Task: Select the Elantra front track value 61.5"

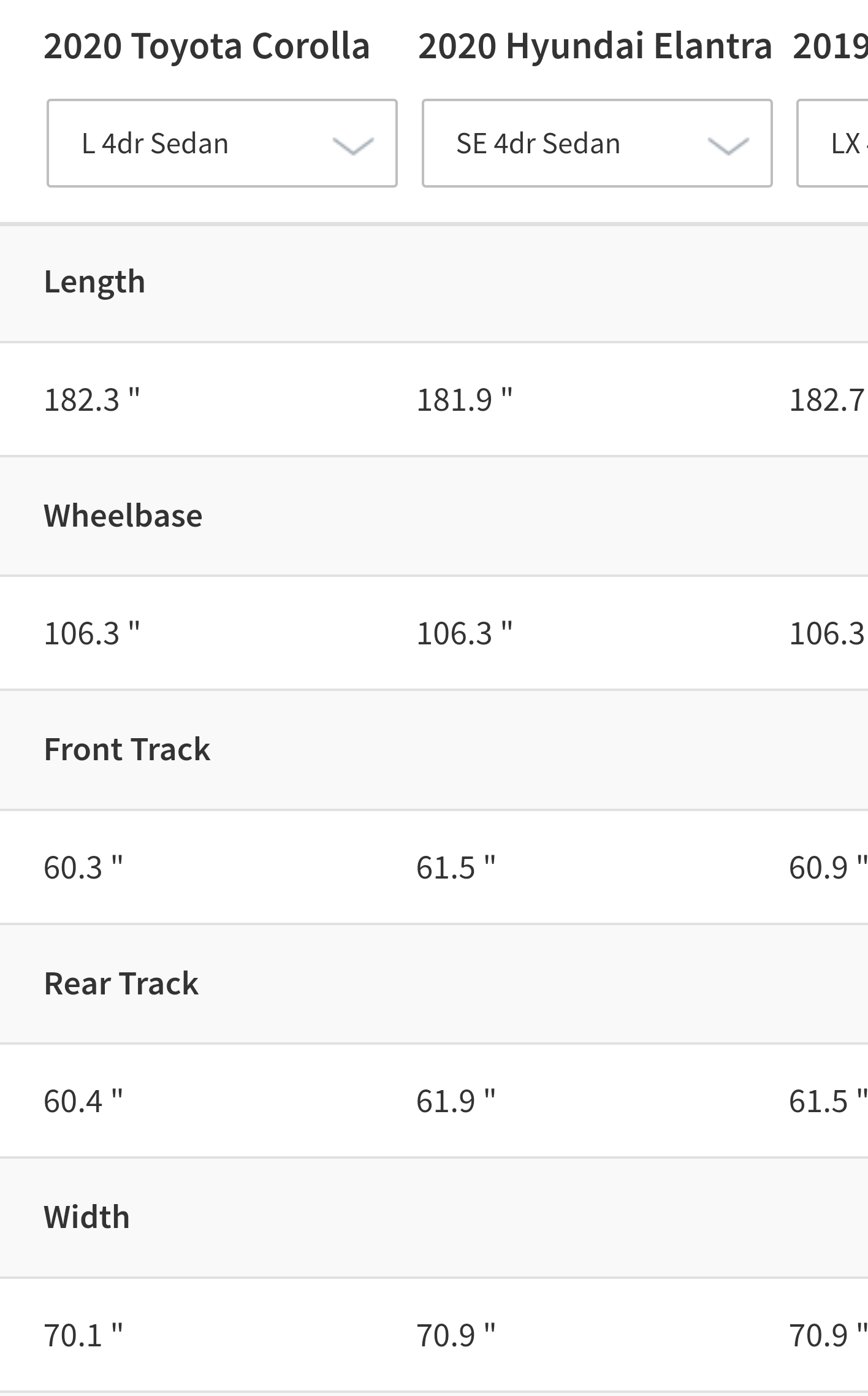Action: [456, 868]
